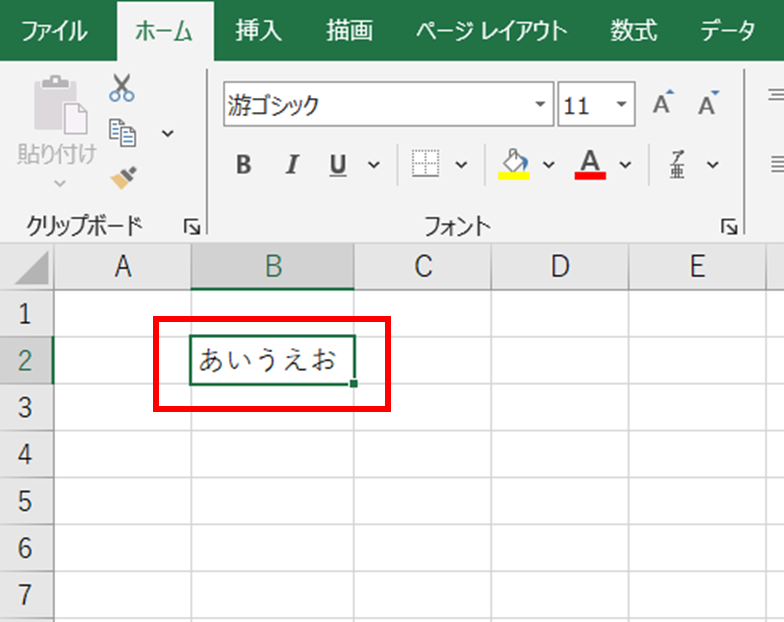Click the Cut scissors icon
784x622 pixels.
click(x=122, y=88)
